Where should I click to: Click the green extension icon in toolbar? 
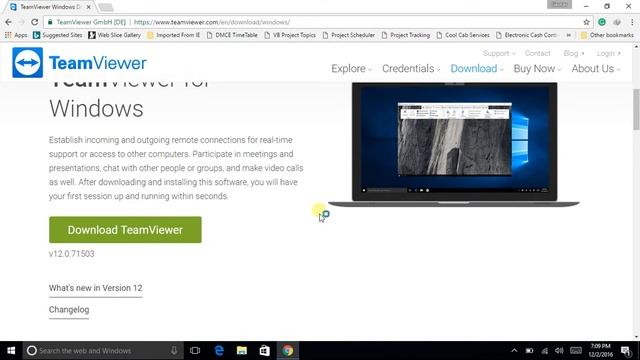click(602, 22)
